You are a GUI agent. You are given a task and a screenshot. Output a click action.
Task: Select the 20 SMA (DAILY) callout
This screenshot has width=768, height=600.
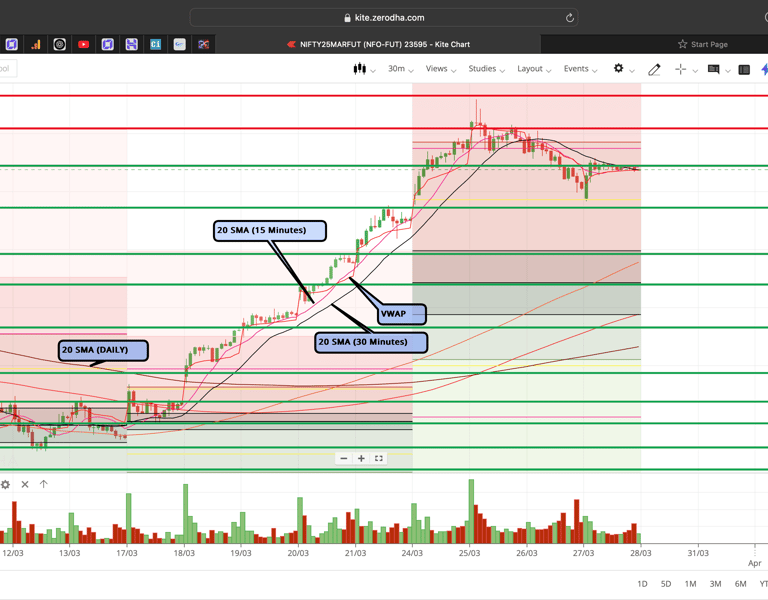103,351
